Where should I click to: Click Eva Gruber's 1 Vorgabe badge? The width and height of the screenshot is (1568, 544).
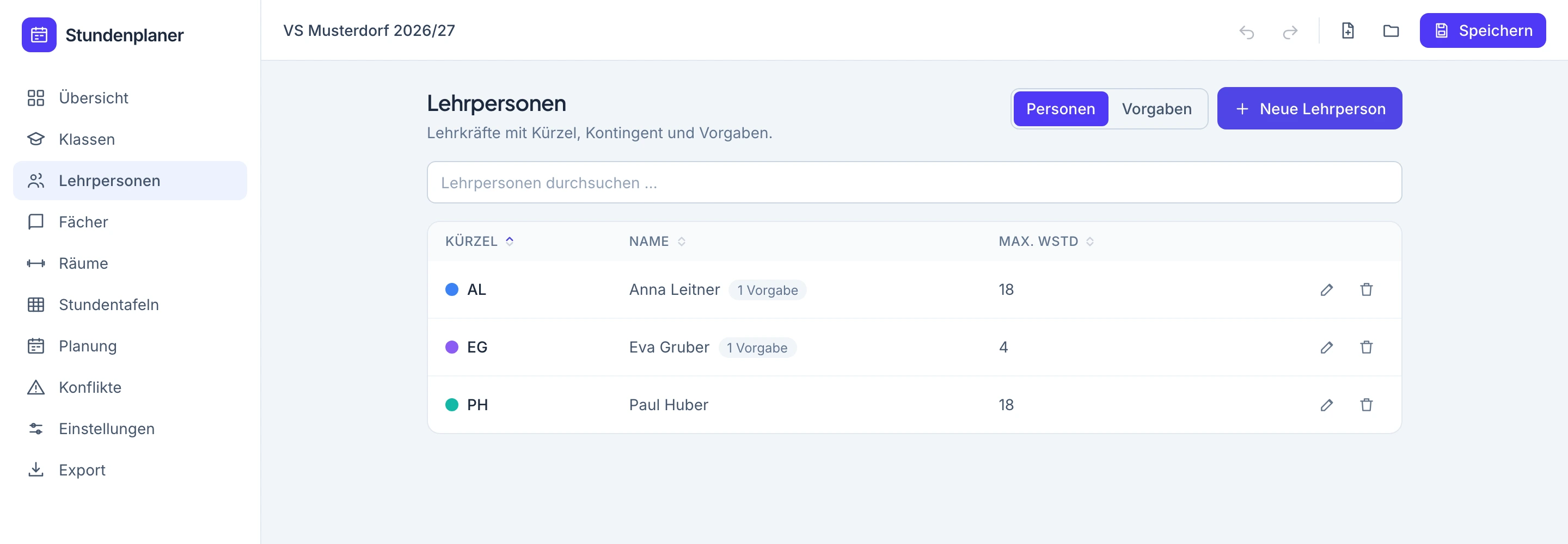pos(757,348)
